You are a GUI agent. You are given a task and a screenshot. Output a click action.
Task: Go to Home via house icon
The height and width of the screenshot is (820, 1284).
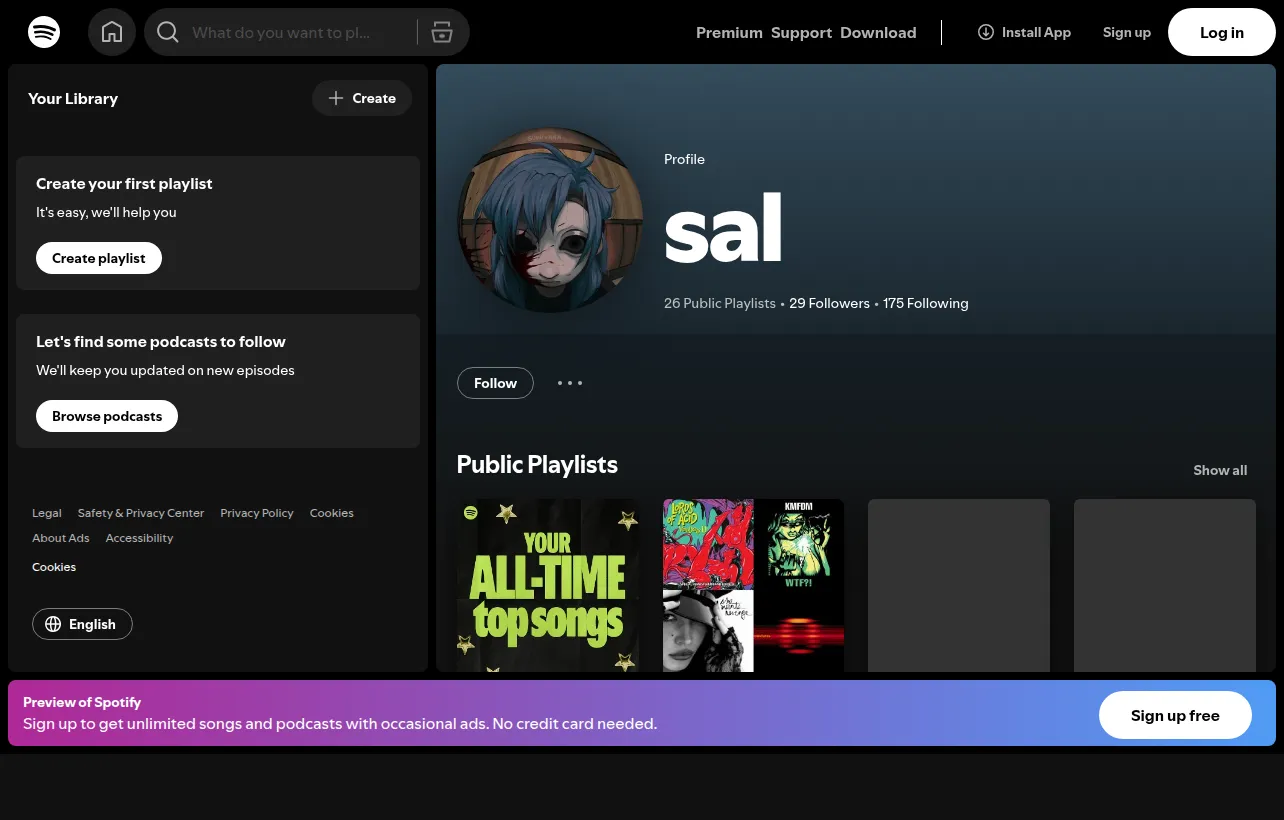112,32
